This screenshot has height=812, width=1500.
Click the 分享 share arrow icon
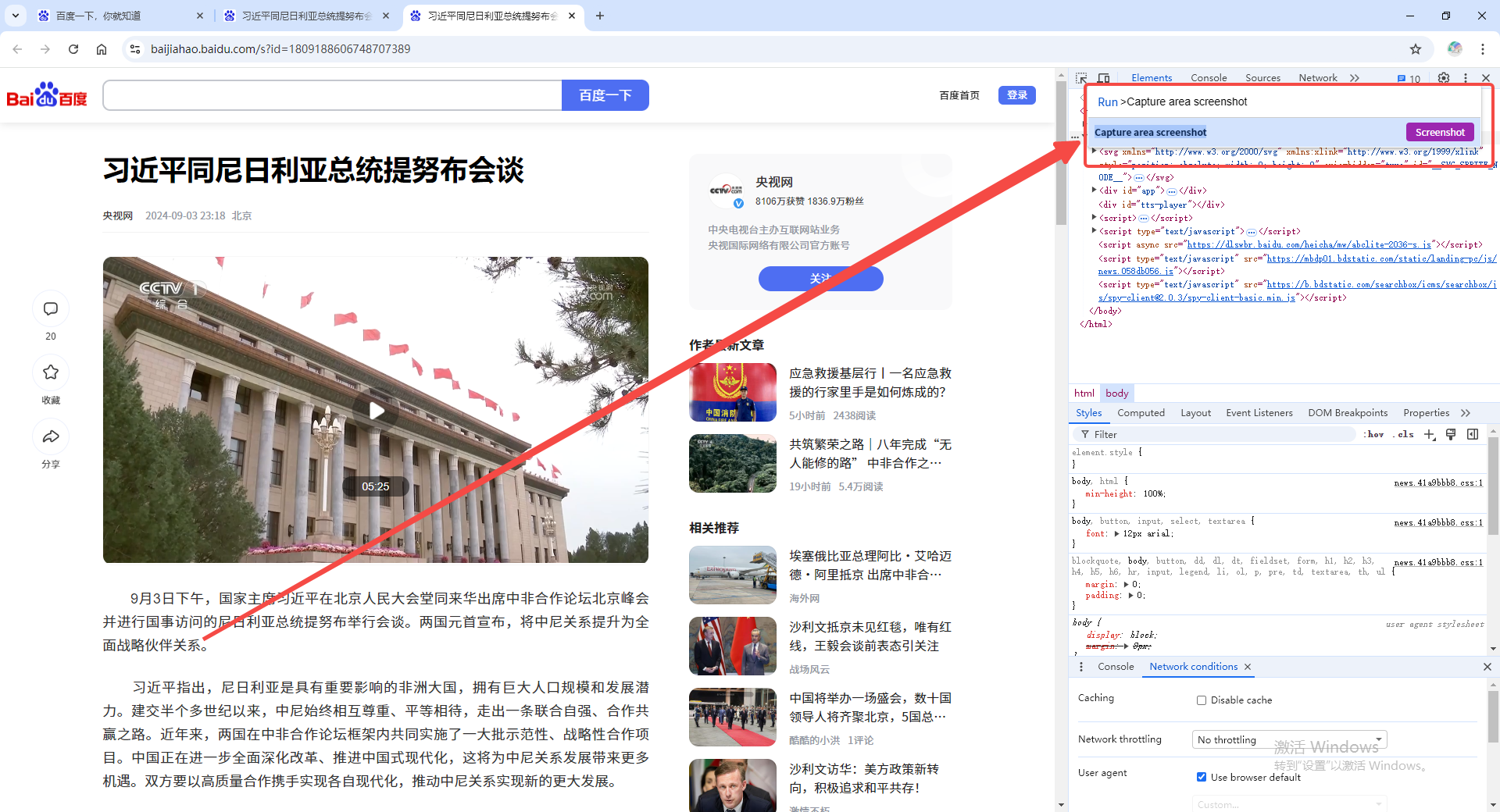(51, 436)
